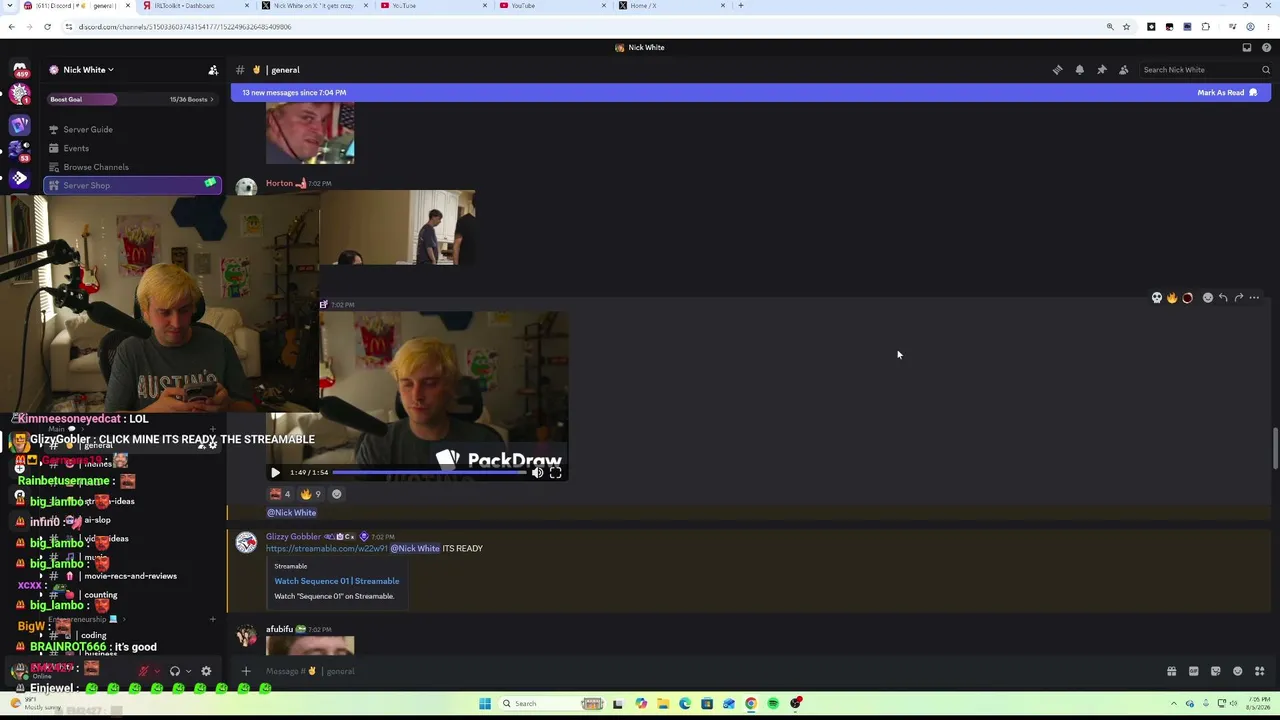This screenshot has width=1280, height=720.
Task: Open the Threads panel icon
Action: [x=1057, y=70]
